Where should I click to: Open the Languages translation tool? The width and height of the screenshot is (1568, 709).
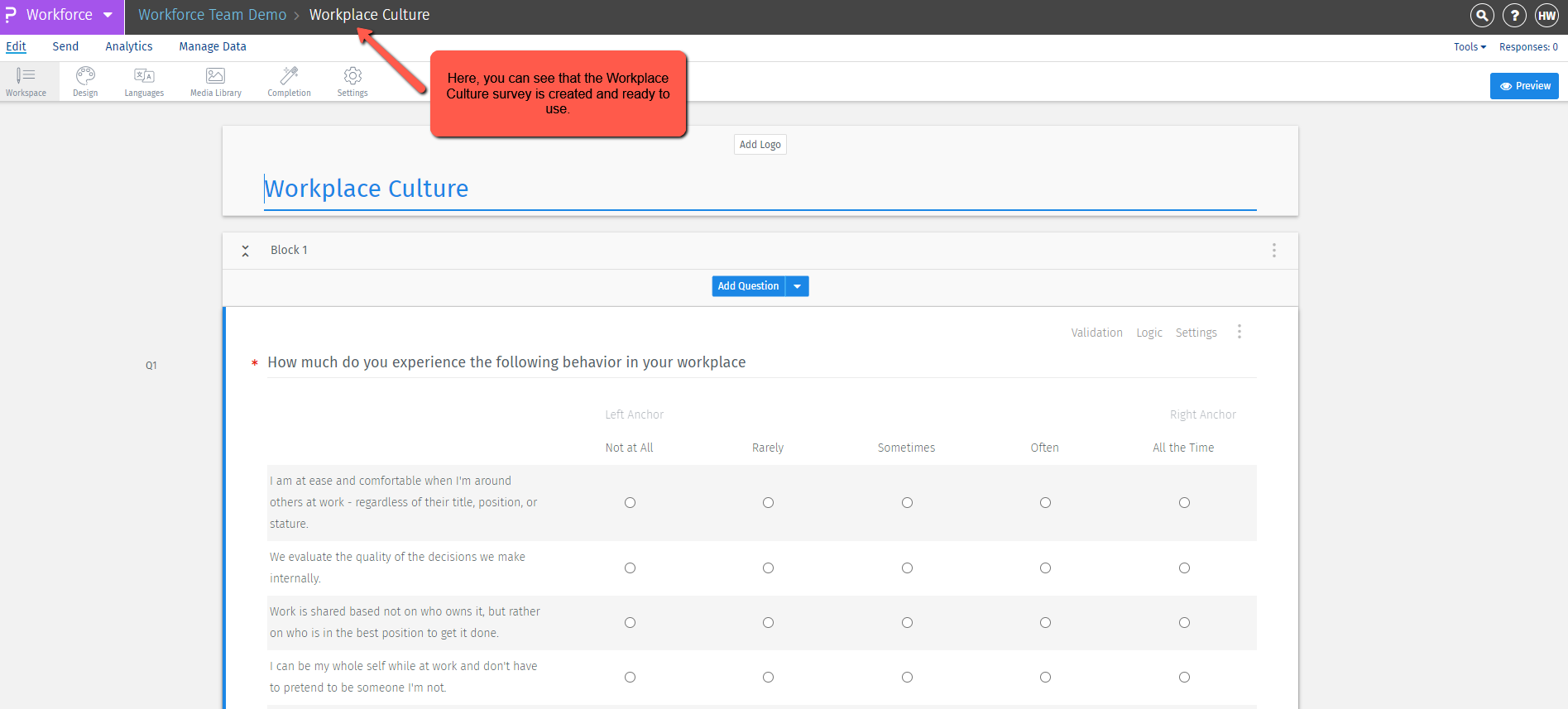(144, 81)
